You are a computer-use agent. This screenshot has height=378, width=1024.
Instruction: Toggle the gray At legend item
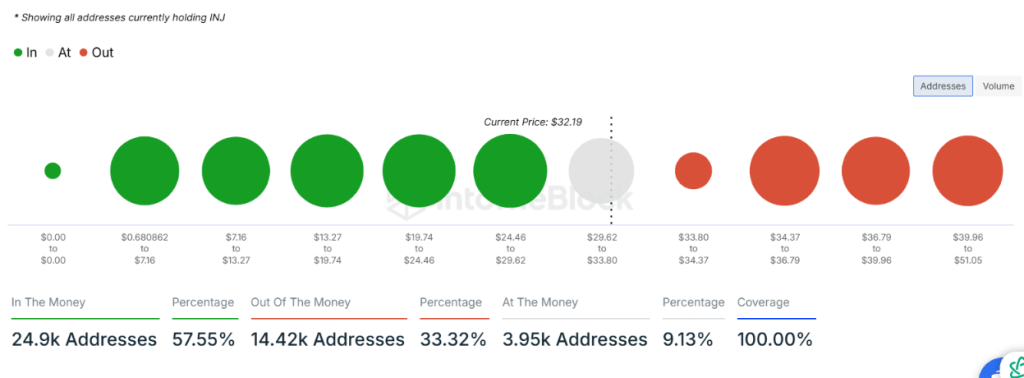[58, 53]
